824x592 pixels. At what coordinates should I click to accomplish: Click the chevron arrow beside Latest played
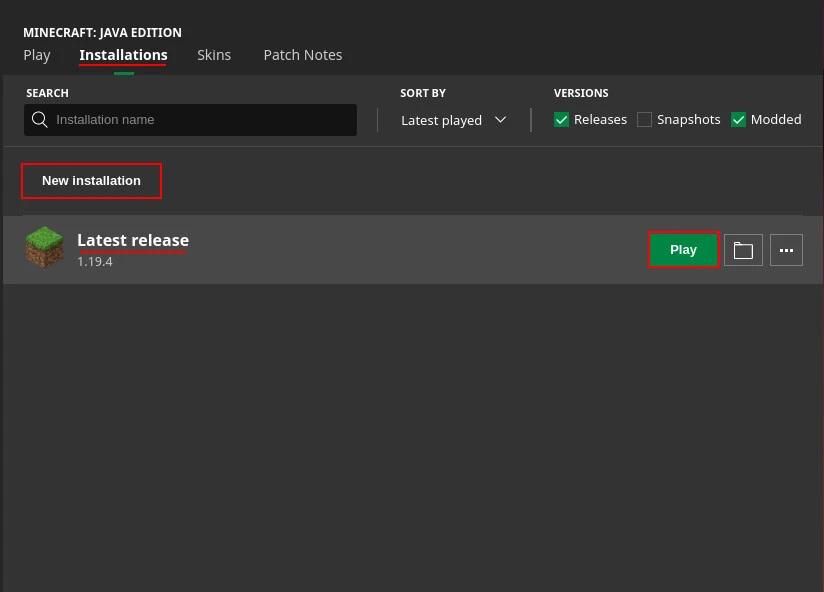click(x=501, y=120)
